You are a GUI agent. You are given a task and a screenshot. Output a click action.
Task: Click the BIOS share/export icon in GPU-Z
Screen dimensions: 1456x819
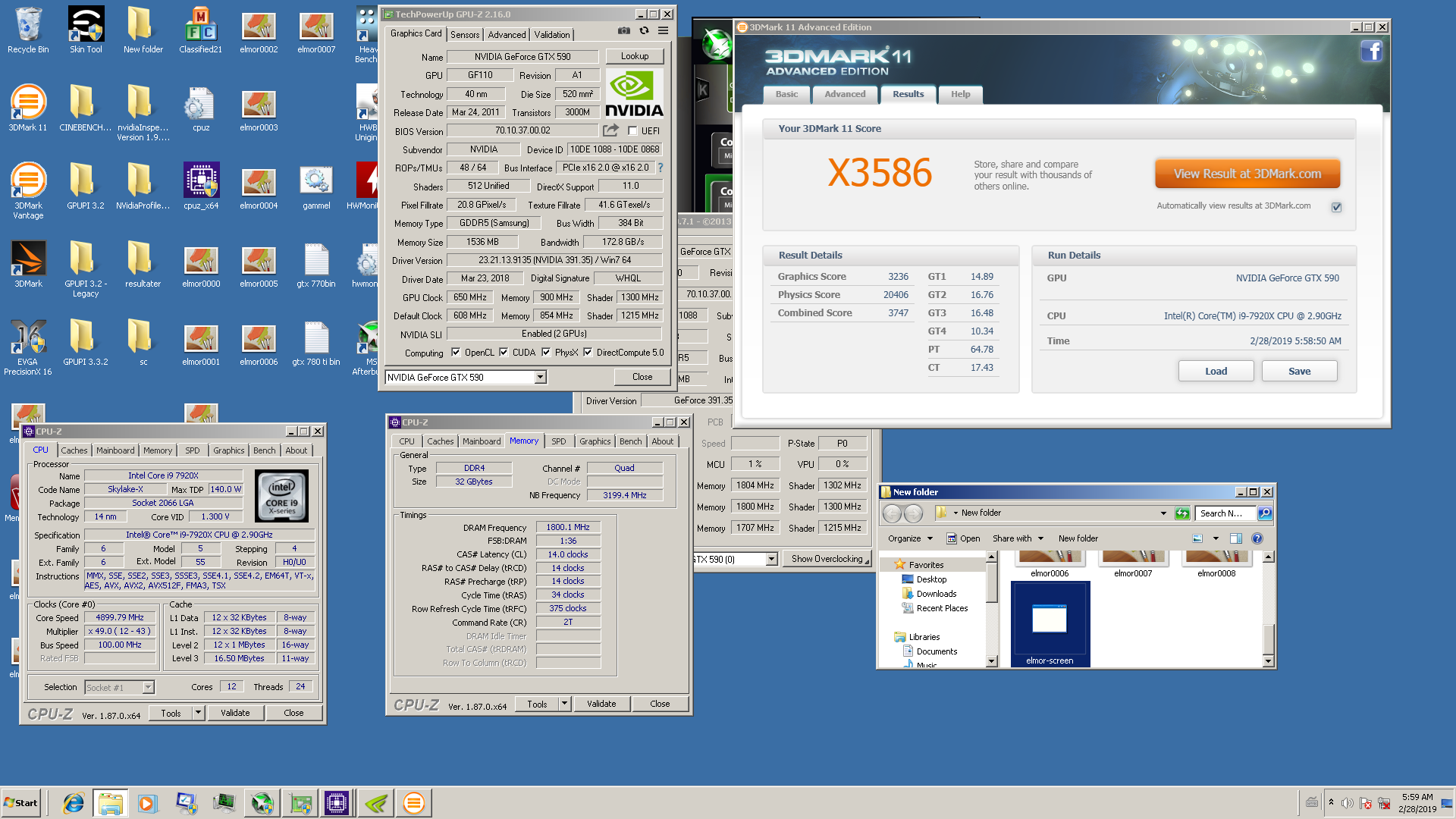[x=610, y=130]
